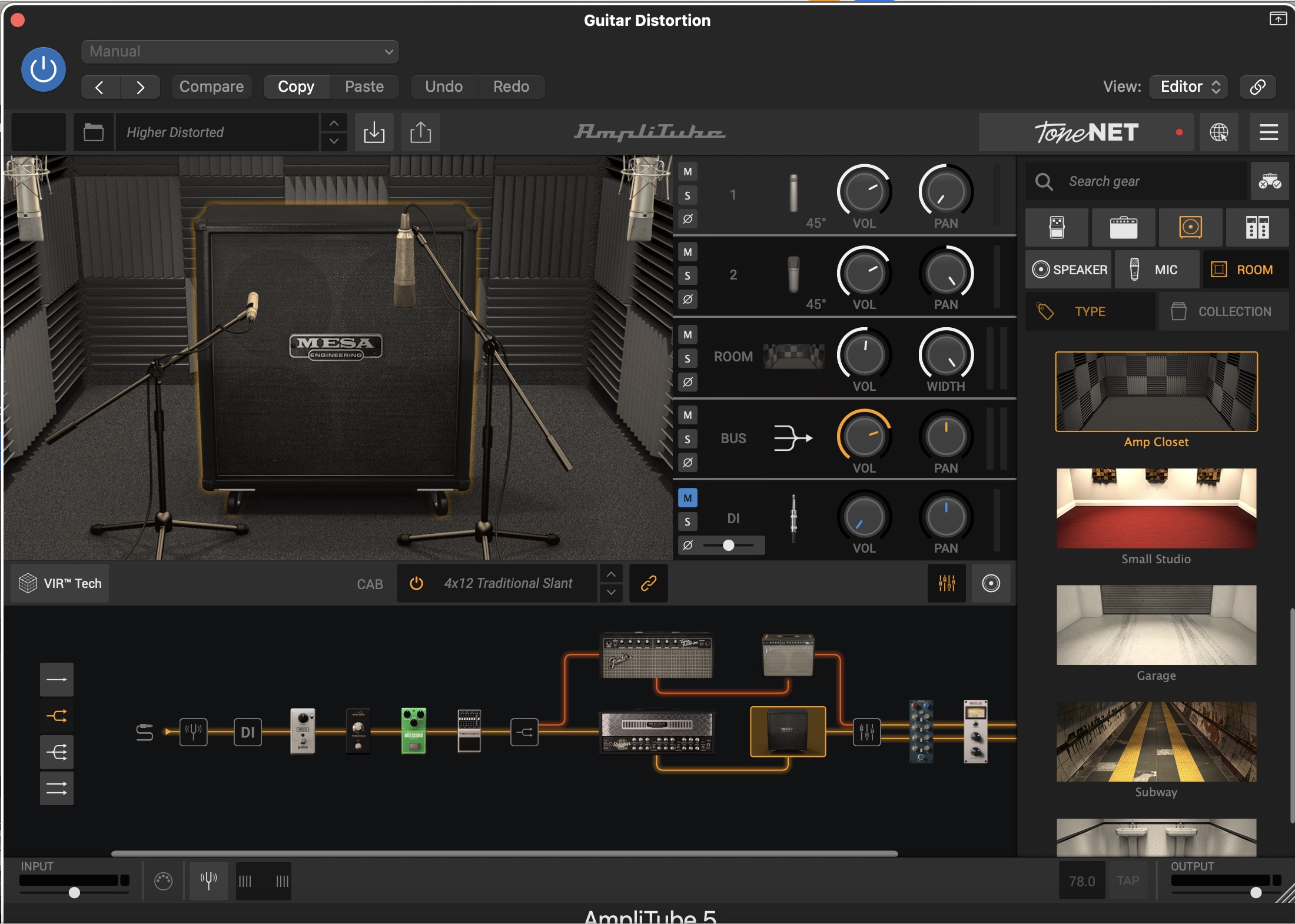Viewport: 1295px width, 924px height.
Task: Select the rack gear category icon
Action: click(x=1257, y=227)
